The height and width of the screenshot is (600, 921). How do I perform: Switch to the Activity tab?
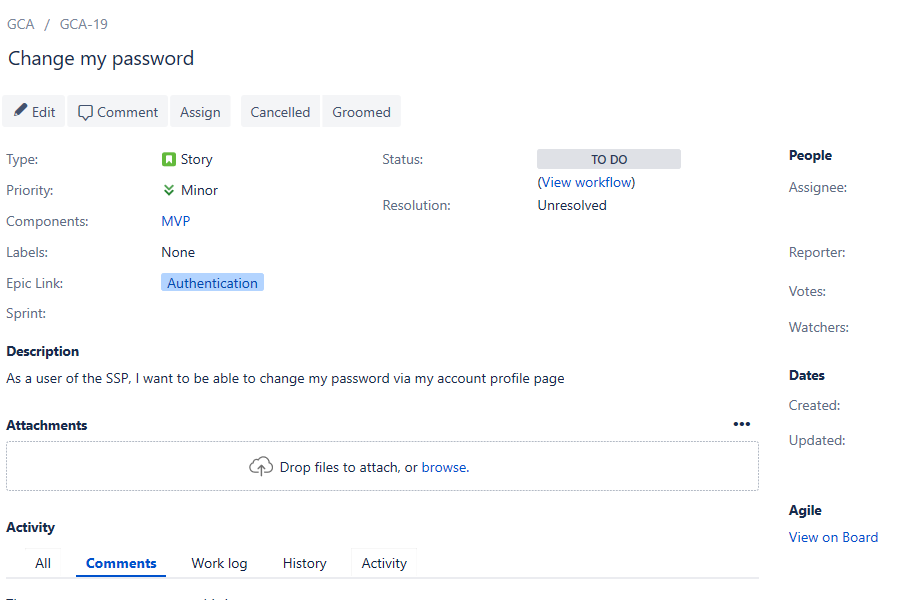(x=384, y=563)
